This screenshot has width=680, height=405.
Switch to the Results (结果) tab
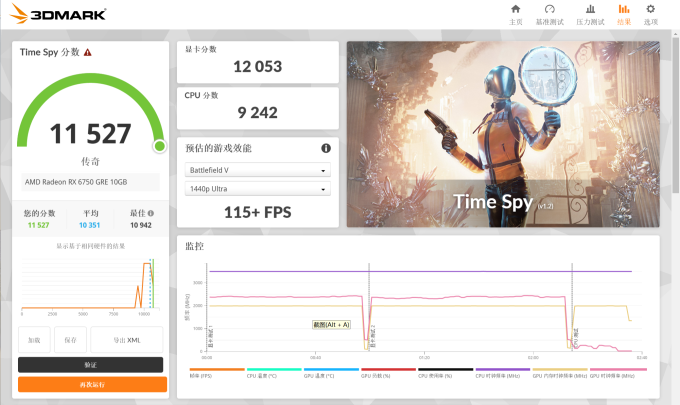point(624,14)
